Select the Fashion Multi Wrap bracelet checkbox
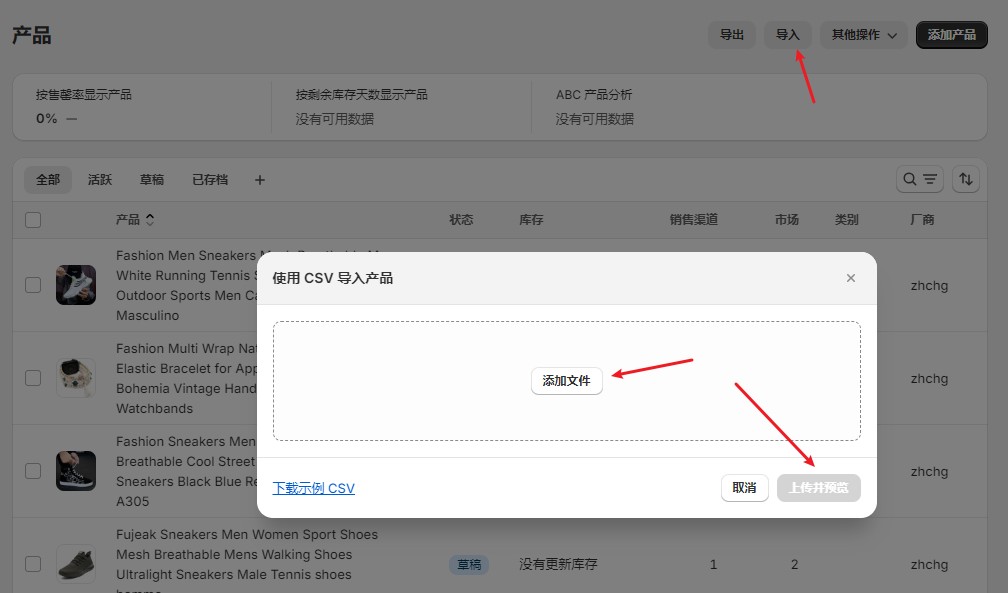Viewport: 1008px width, 593px height. [33, 378]
